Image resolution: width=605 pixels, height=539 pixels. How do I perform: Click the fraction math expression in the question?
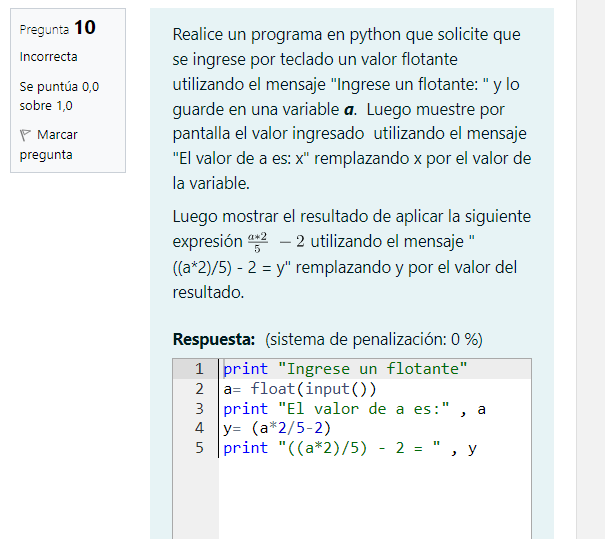pyautogui.click(x=258, y=242)
